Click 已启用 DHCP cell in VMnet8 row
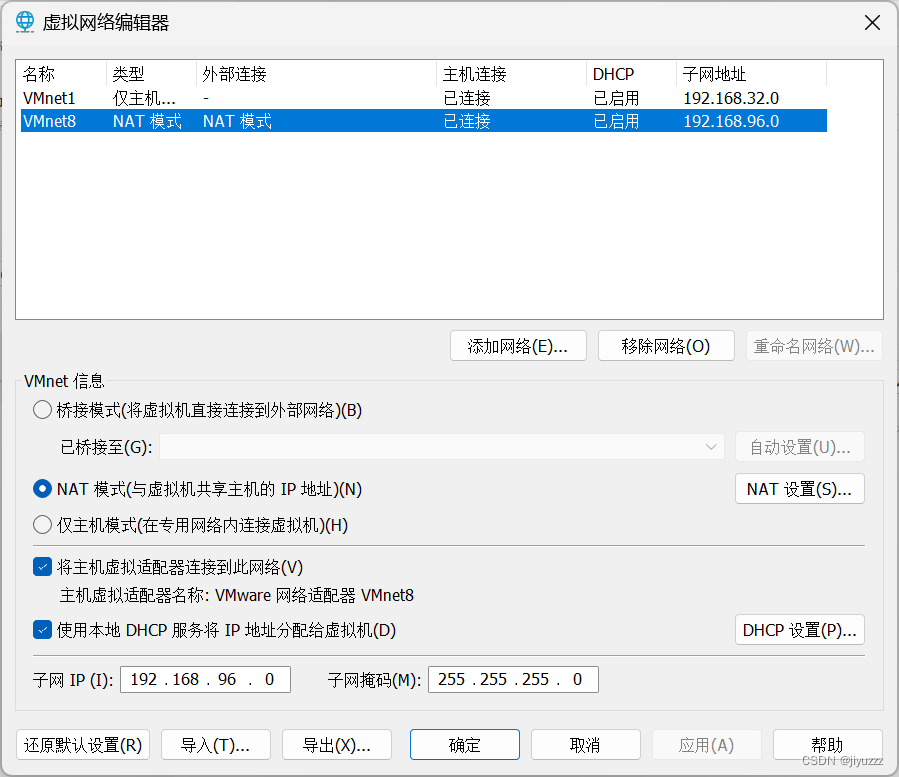899x777 pixels. pos(616,121)
